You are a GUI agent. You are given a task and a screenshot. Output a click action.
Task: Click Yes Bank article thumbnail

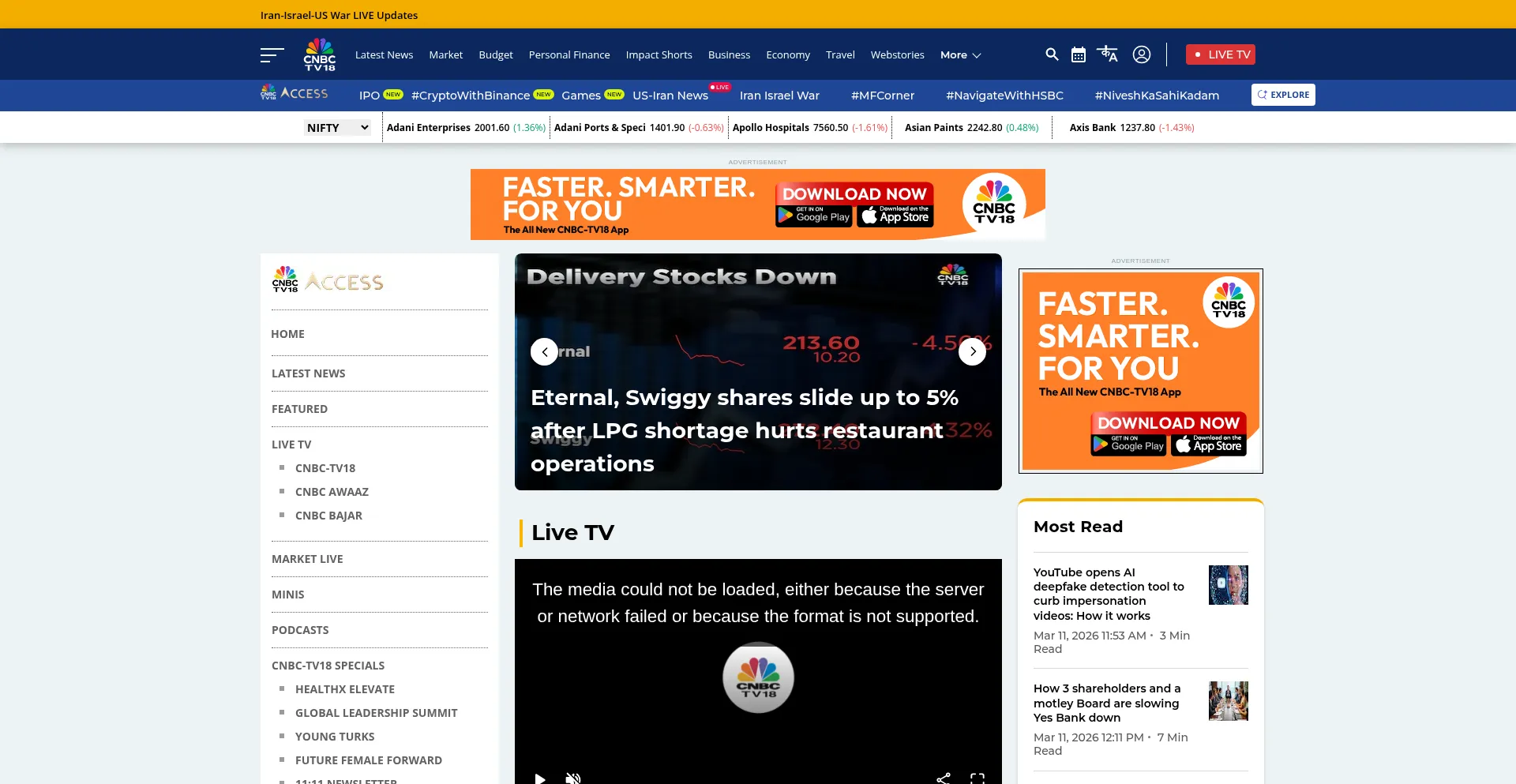[x=1228, y=701]
